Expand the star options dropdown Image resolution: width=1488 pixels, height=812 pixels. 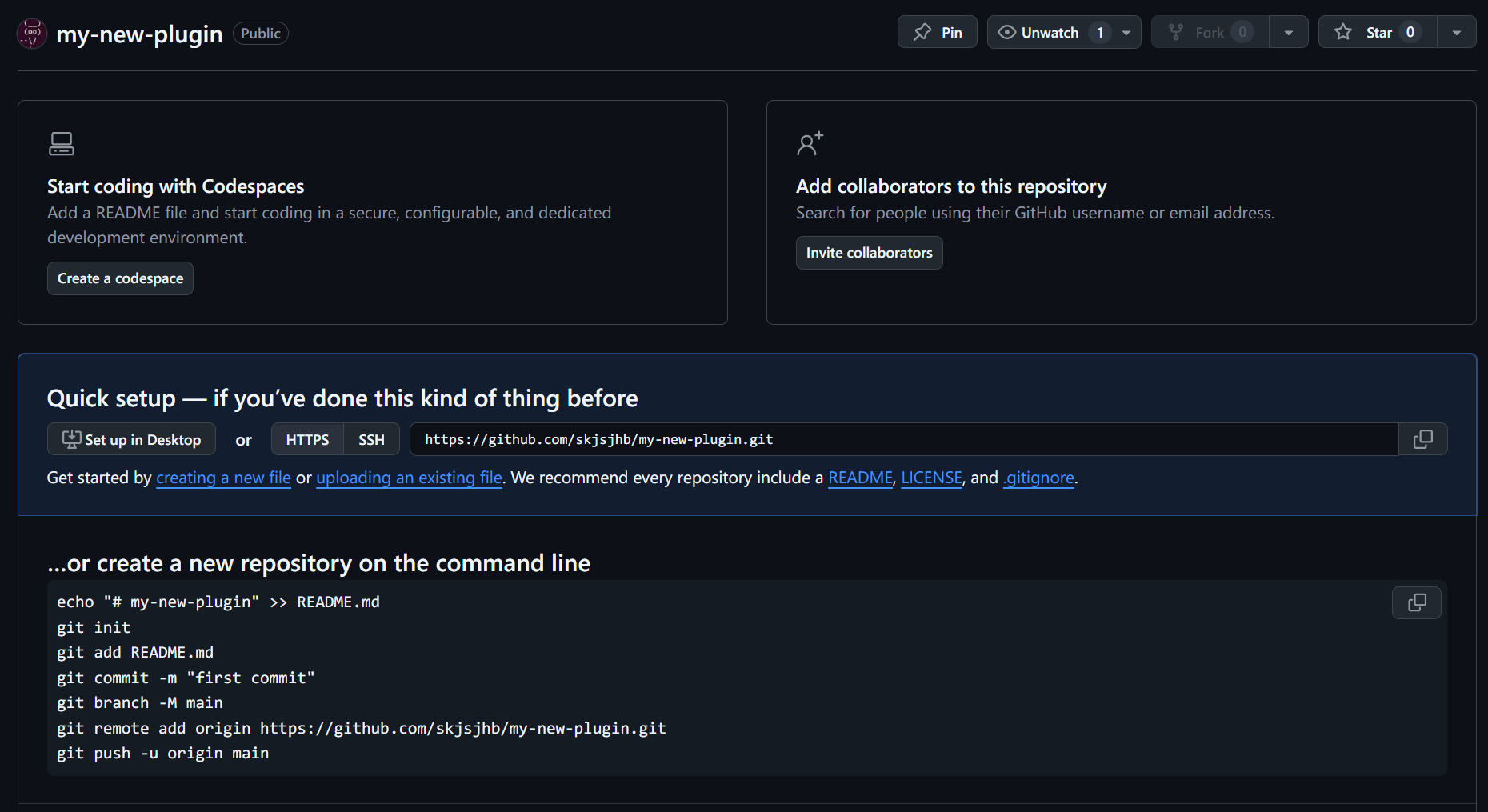1457,32
